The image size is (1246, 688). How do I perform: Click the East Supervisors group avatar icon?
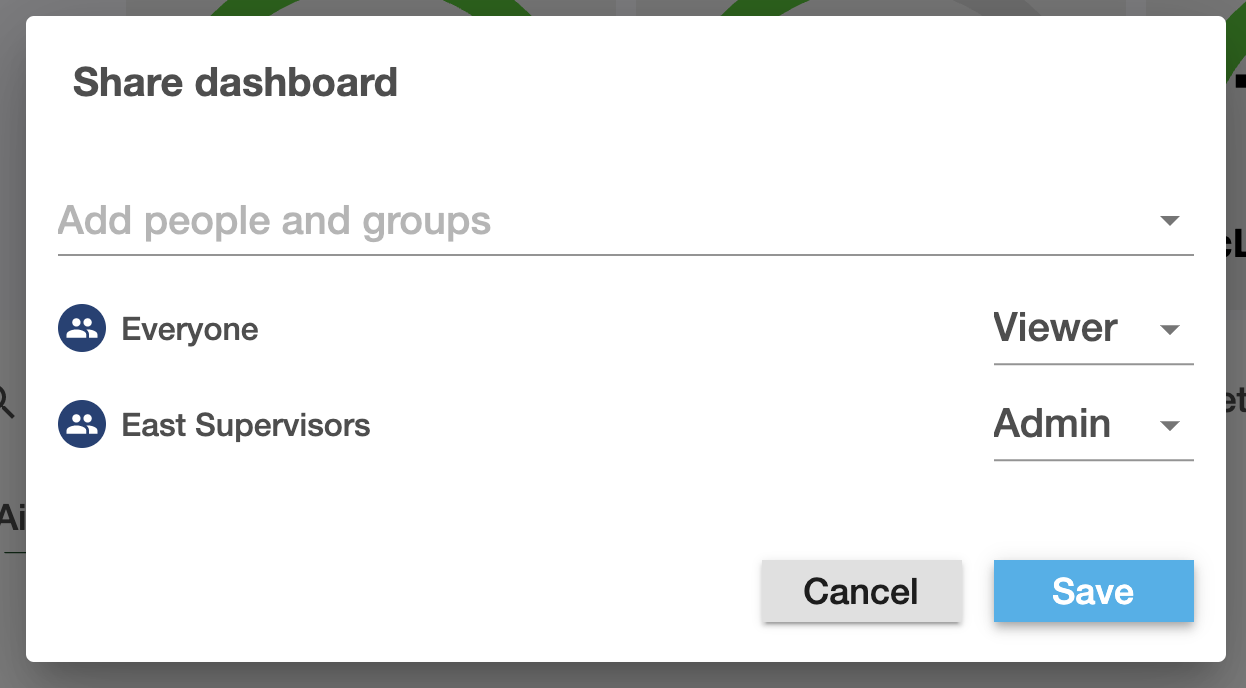coord(82,424)
